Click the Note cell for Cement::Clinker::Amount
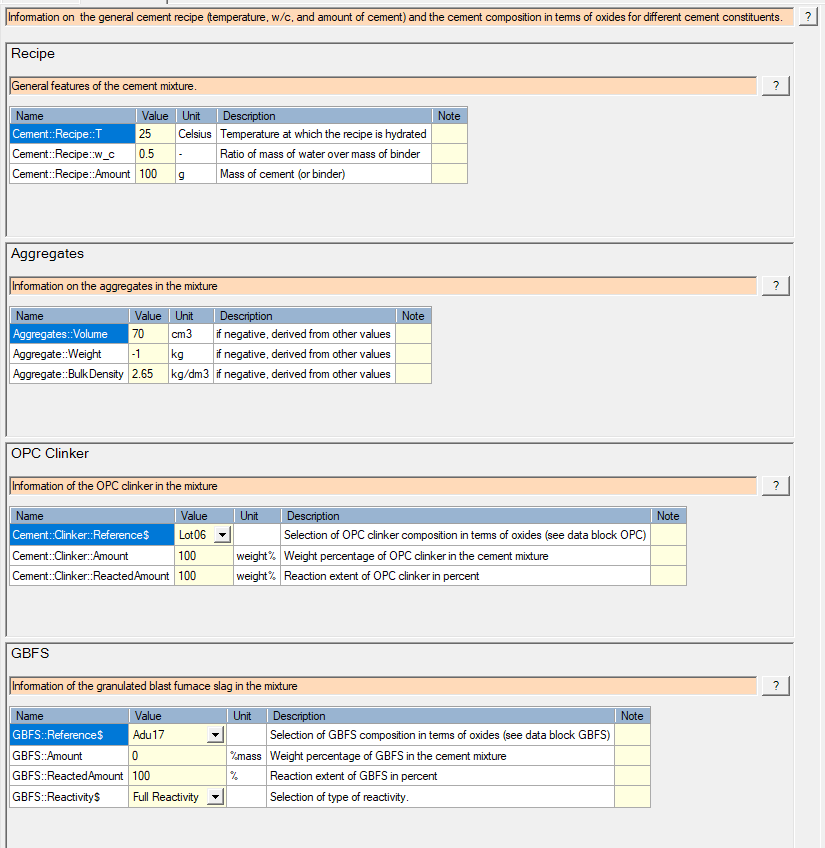Image resolution: width=825 pixels, height=848 pixels. tap(668, 556)
